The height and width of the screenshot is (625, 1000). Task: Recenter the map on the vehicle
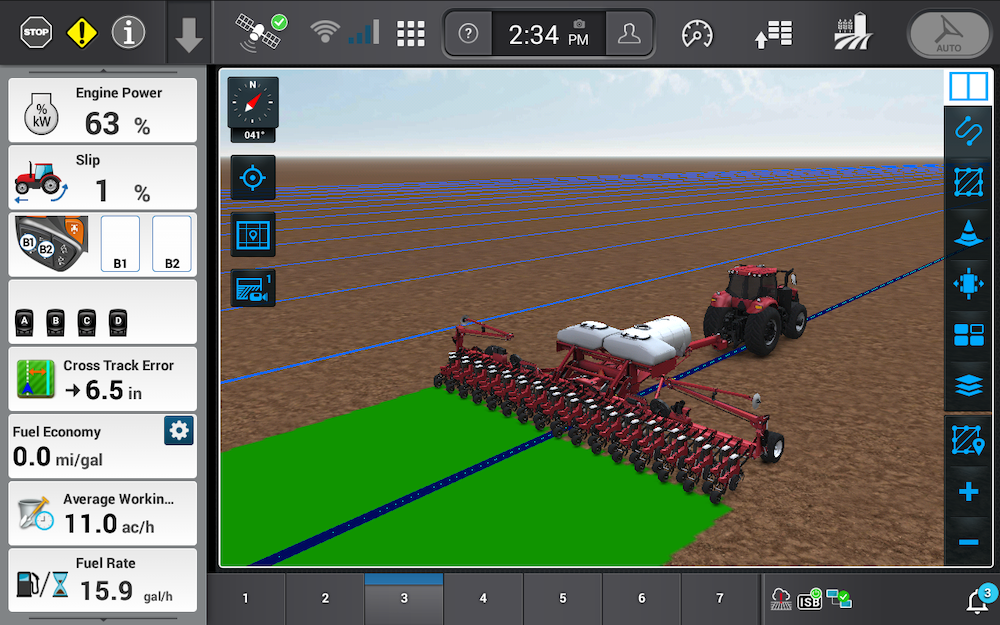tap(253, 179)
